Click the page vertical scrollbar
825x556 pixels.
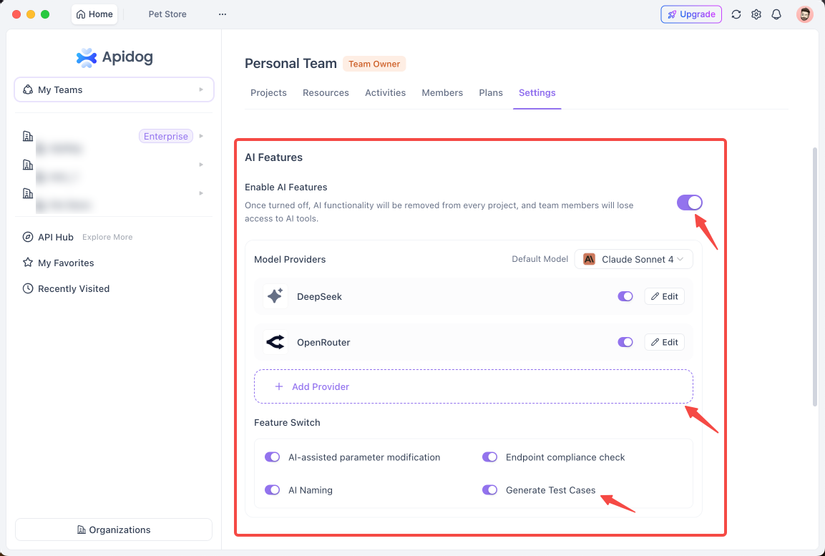click(815, 277)
